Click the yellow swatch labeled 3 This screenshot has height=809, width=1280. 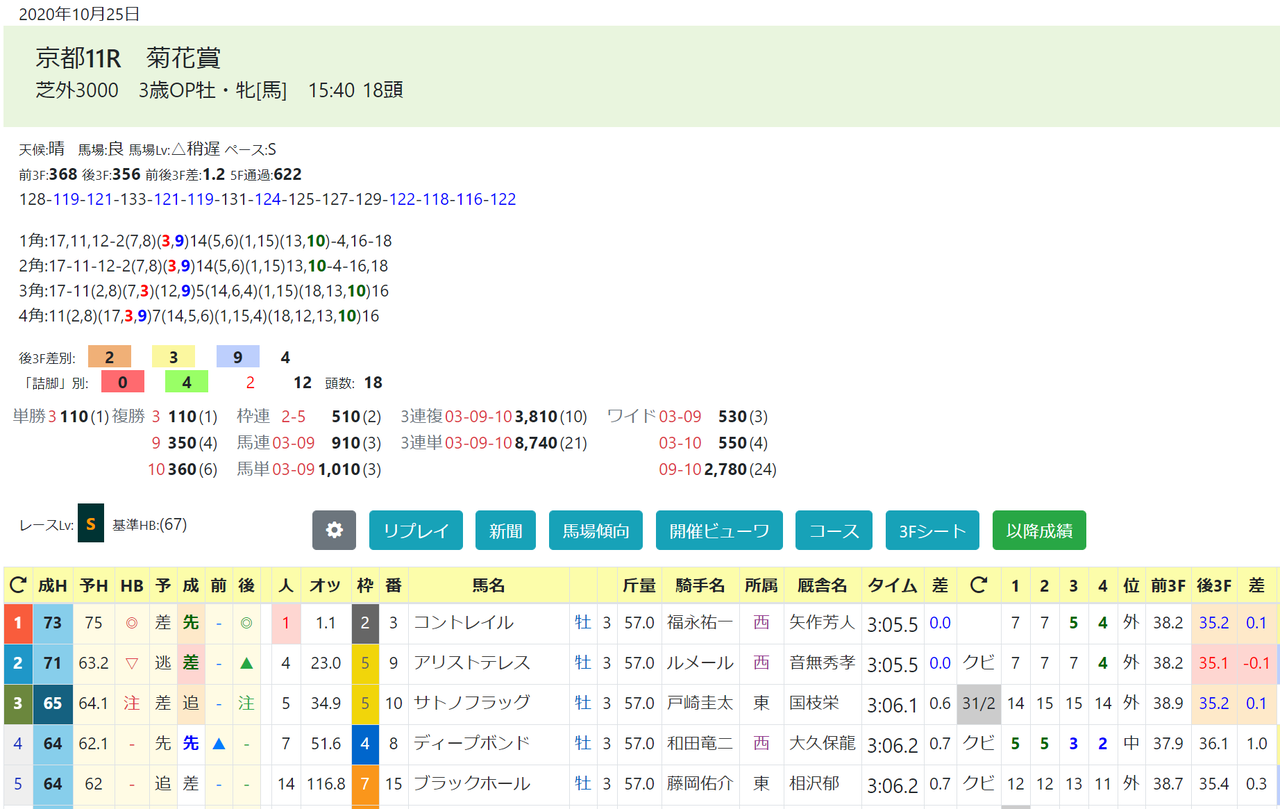[x=174, y=357]
